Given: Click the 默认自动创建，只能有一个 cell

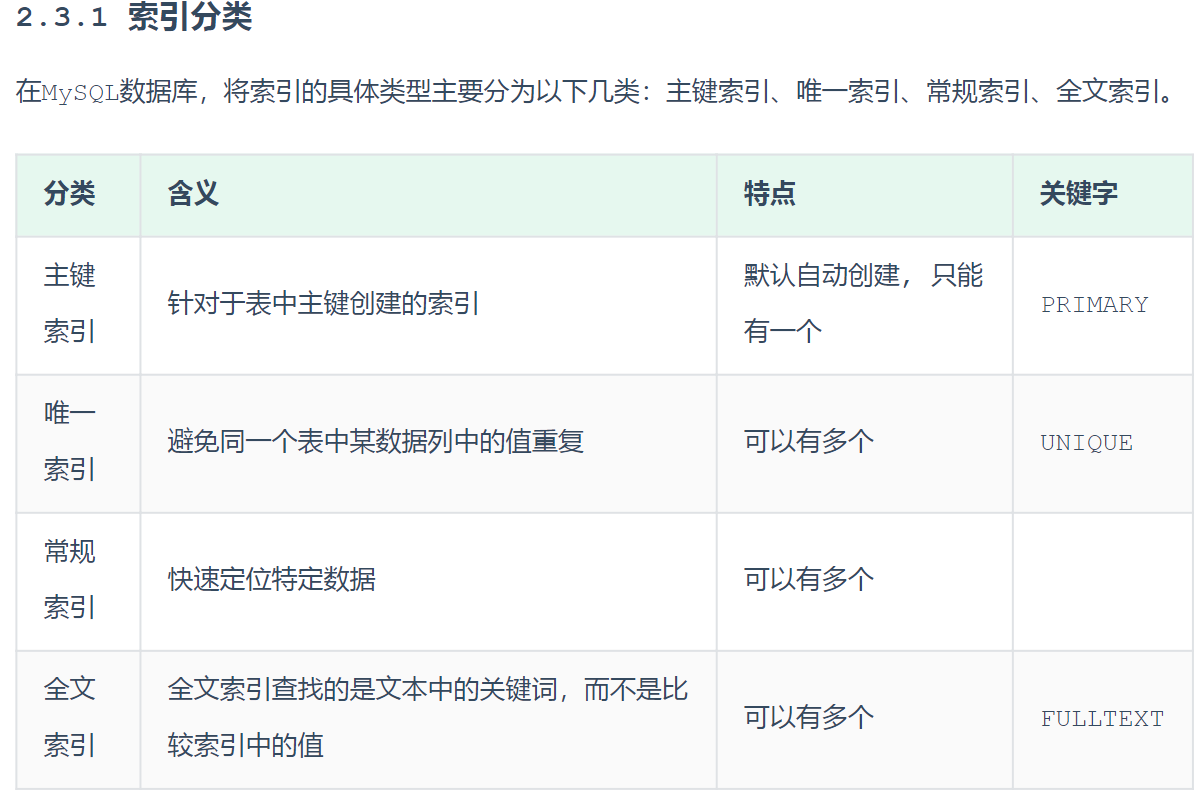Looking at the screenshot, I should pyautogui.click(x=863, y=303).
